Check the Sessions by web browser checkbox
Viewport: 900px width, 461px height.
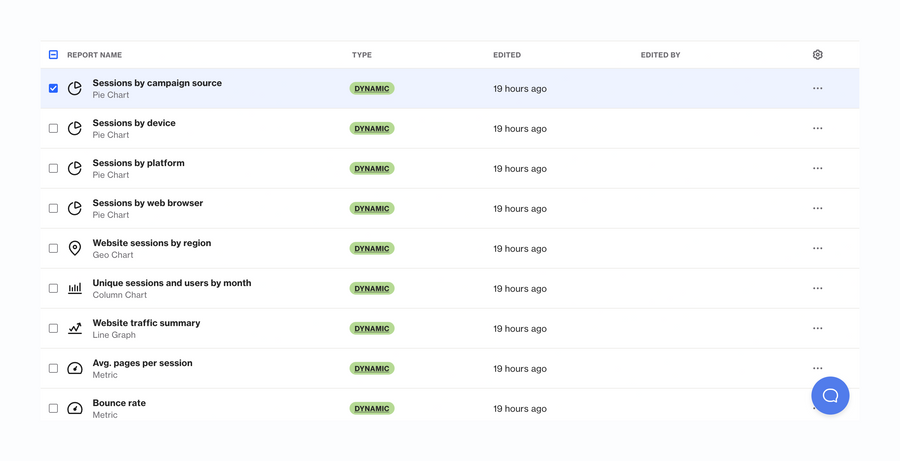[x=53, y=208]
